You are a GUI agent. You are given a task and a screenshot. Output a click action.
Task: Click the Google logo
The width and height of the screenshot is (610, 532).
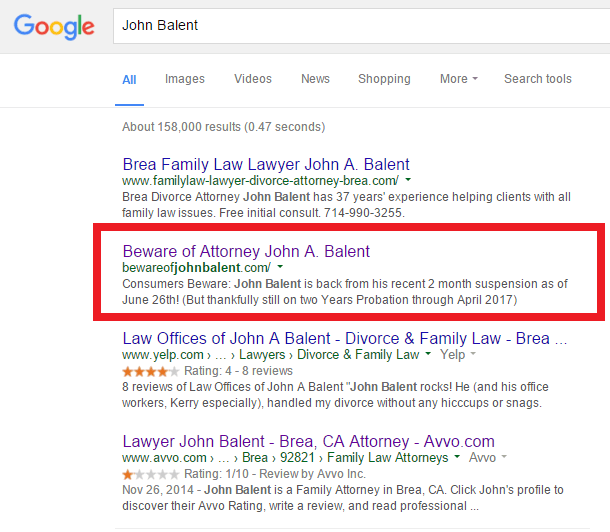click(x=54, y=26)
